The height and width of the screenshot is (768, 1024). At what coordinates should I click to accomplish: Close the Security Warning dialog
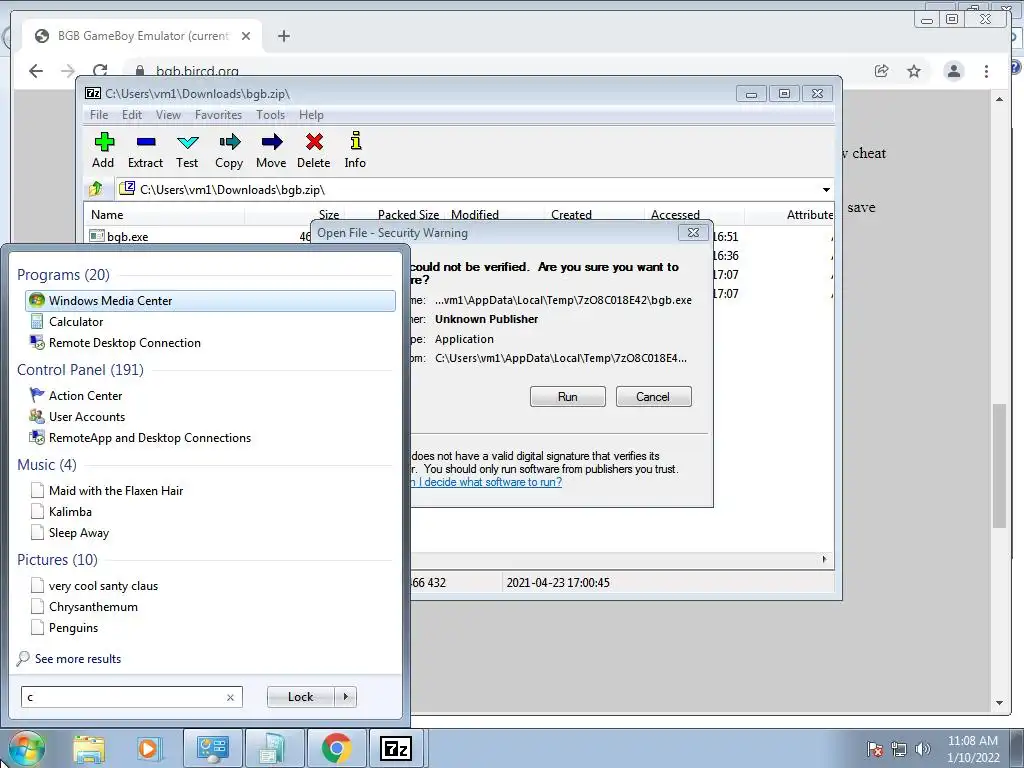pos(694,232)
